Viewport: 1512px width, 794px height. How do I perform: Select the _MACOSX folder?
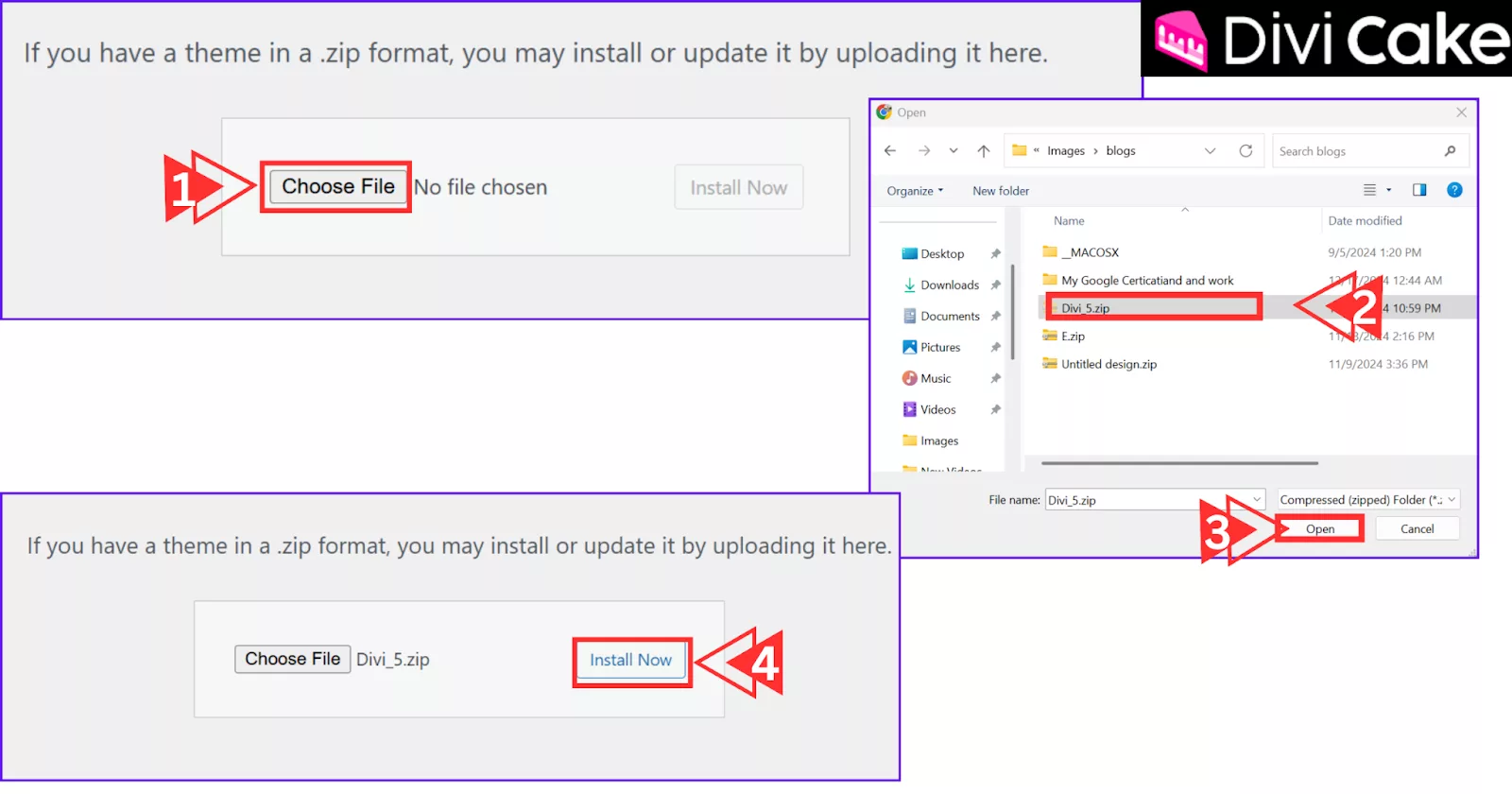(x=1080, y=252)
